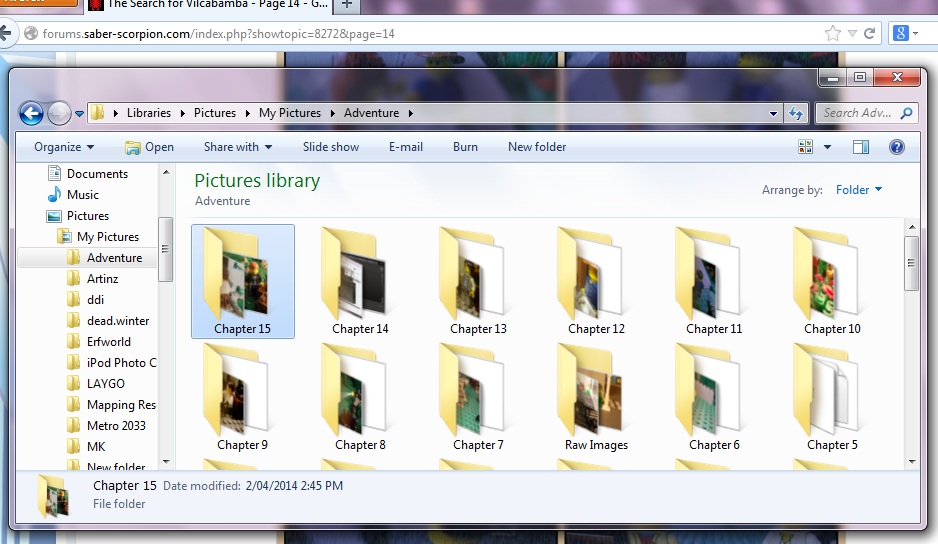938x544 pixels.
Task: Select the Chapter 13 folder
Action: click(x=478, y=281)
